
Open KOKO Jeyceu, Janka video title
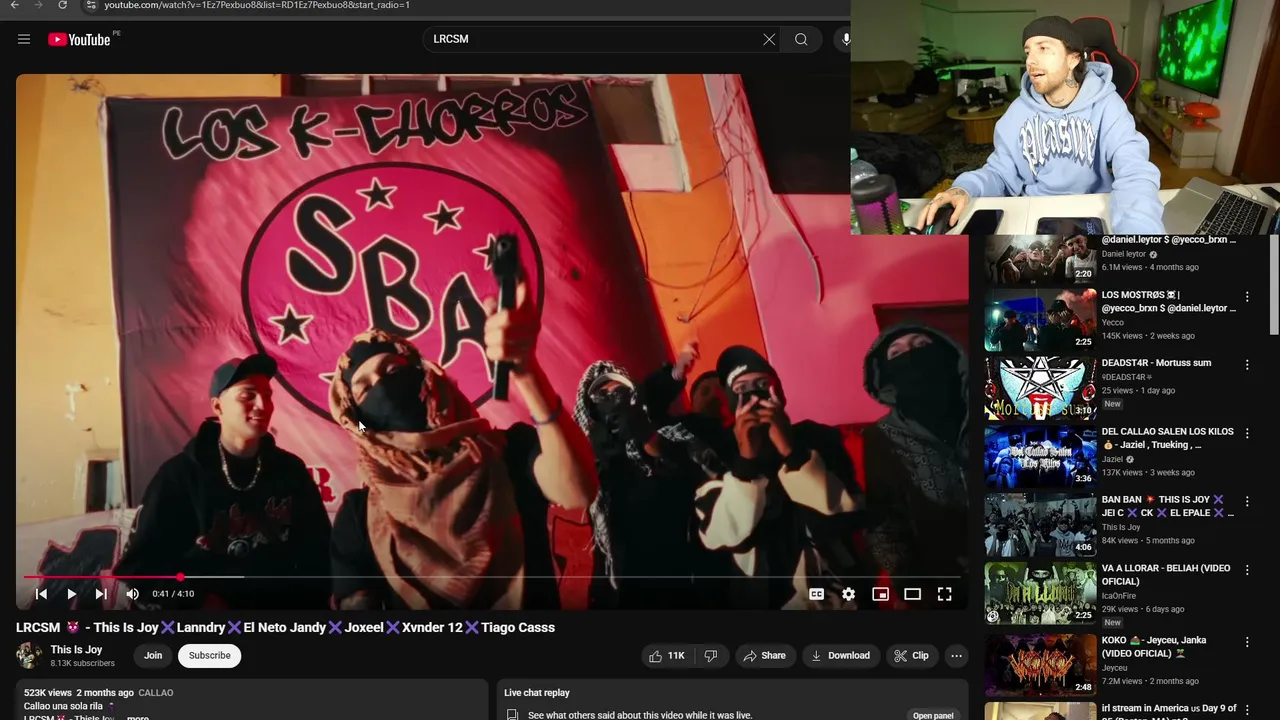tap(1154, 647)
